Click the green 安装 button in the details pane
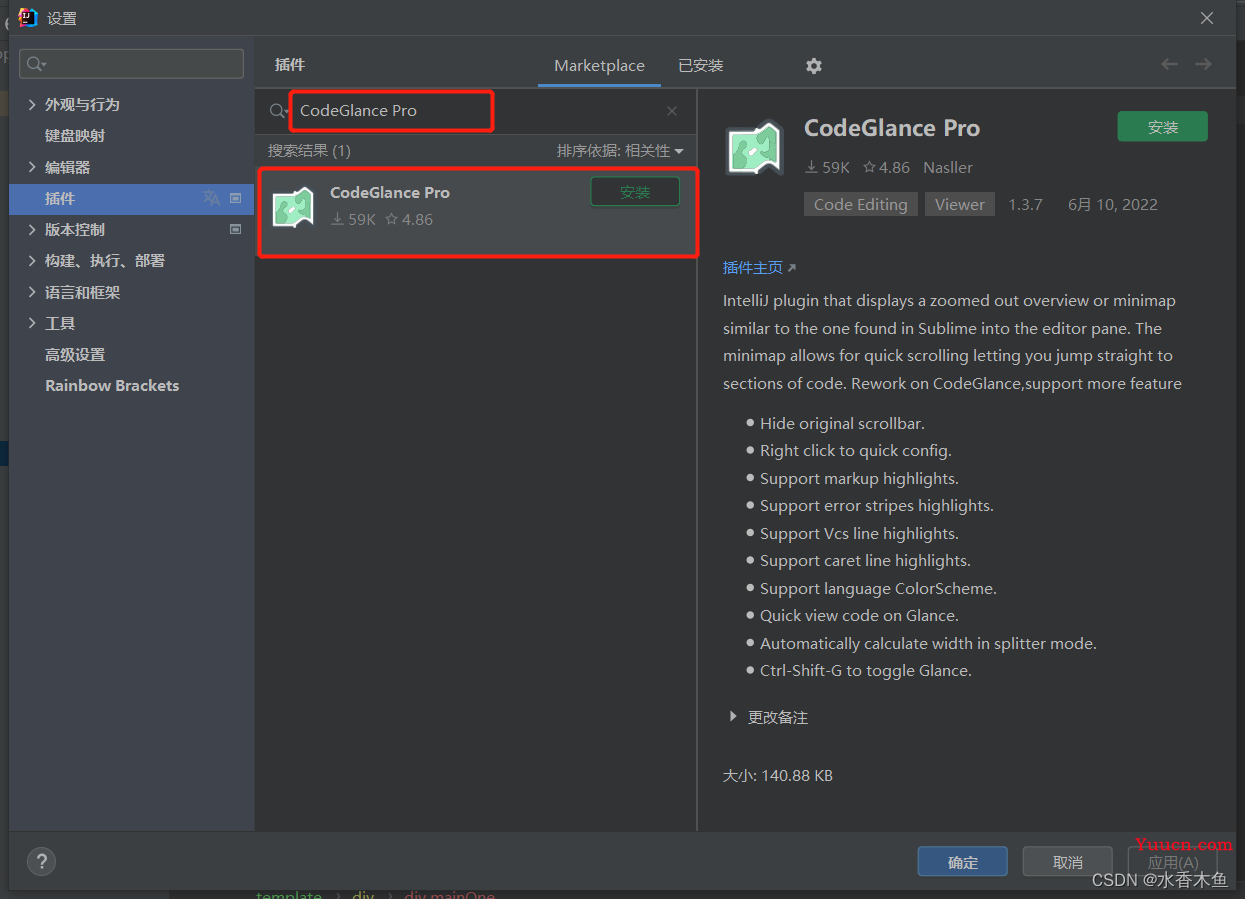Image resolution: width=1245 pixels, height=899 pixels. click(1162, 127)
